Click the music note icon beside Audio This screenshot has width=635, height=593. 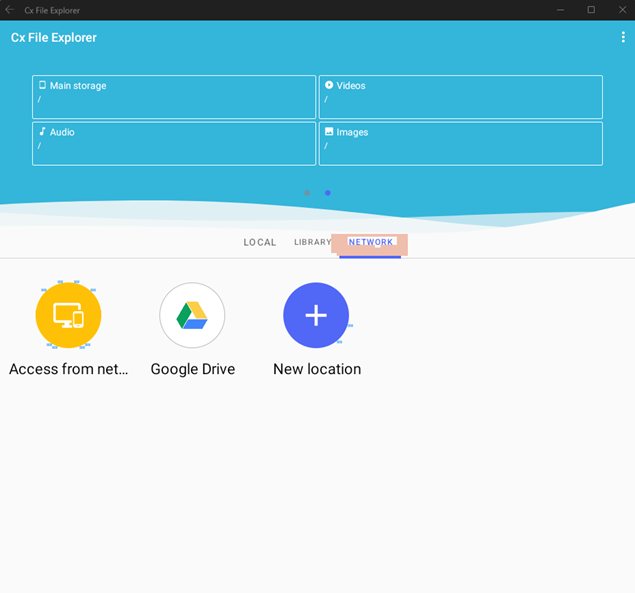(42, 132)
